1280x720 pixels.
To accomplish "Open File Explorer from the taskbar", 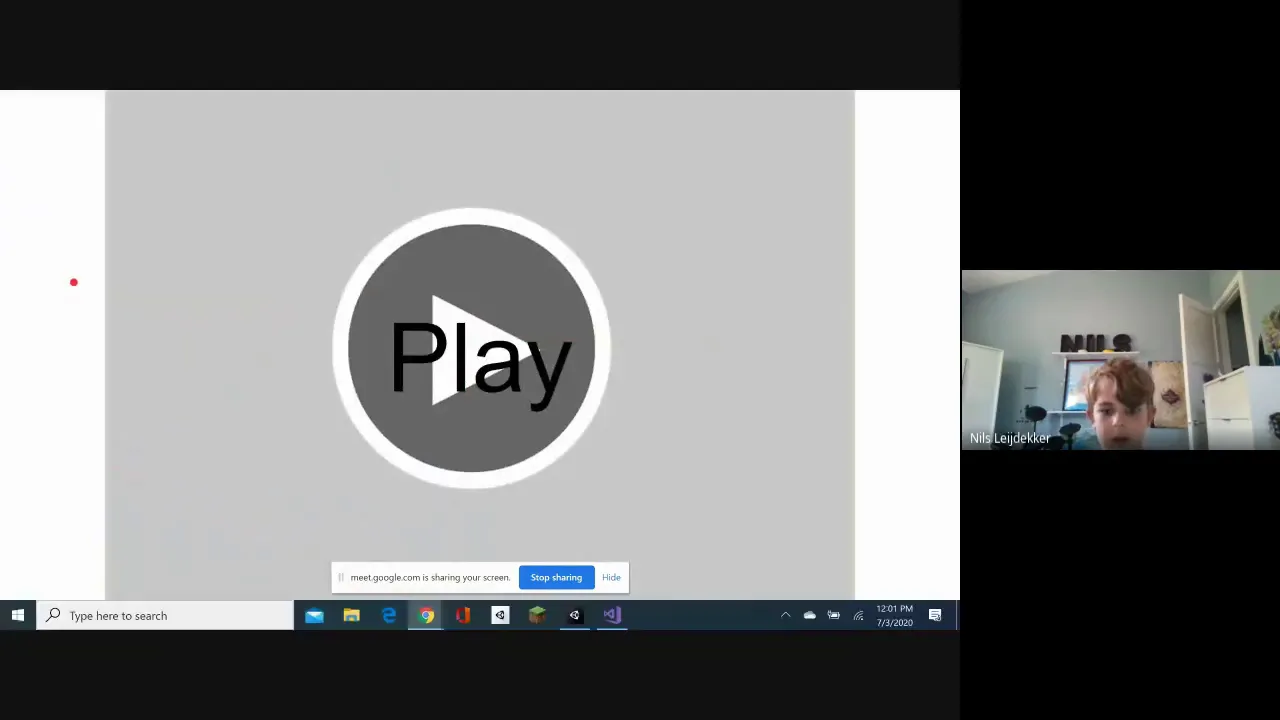I will click(x=351, y=615).
